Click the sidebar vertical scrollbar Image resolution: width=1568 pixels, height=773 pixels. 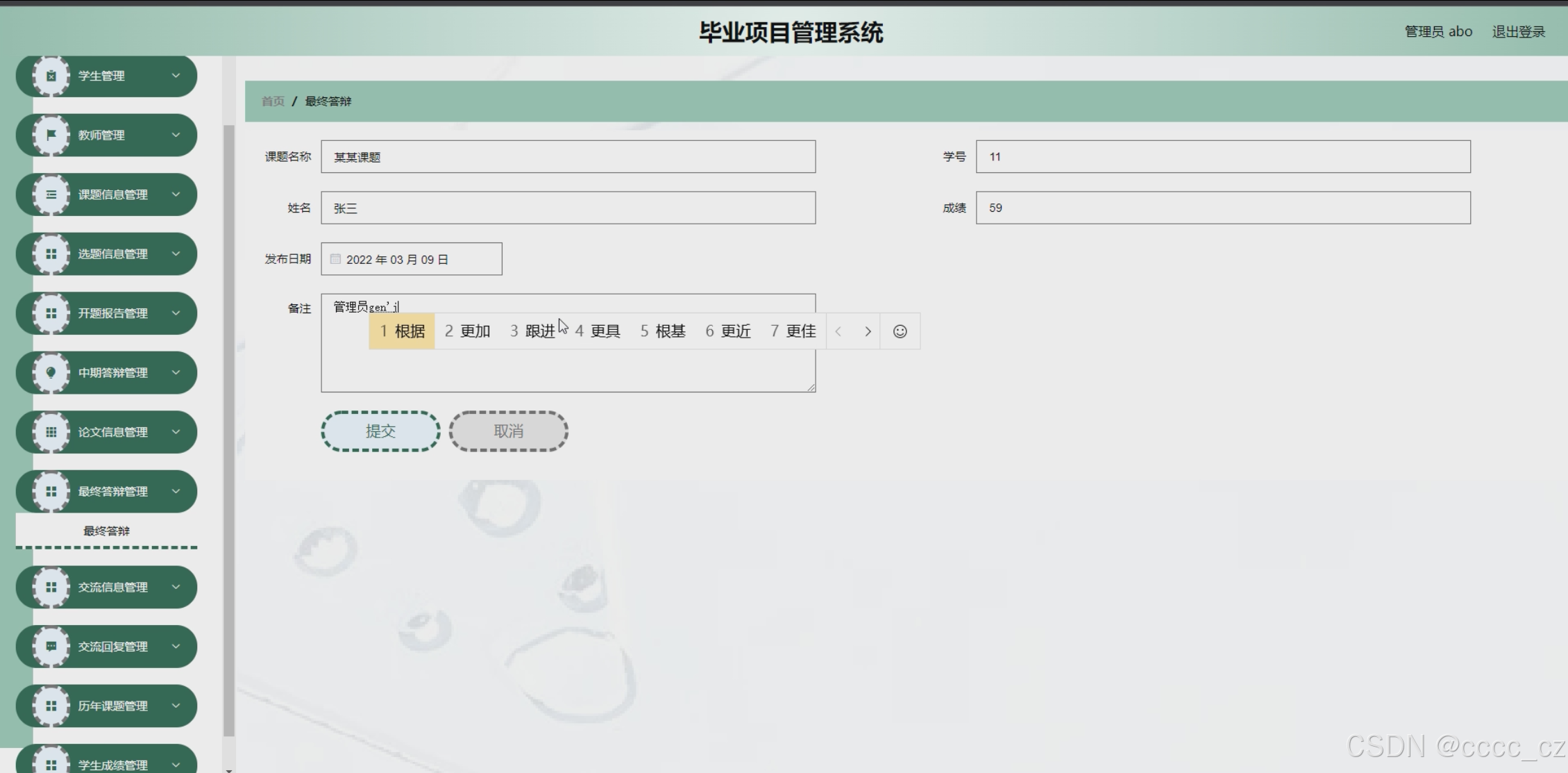click(228, 431)
